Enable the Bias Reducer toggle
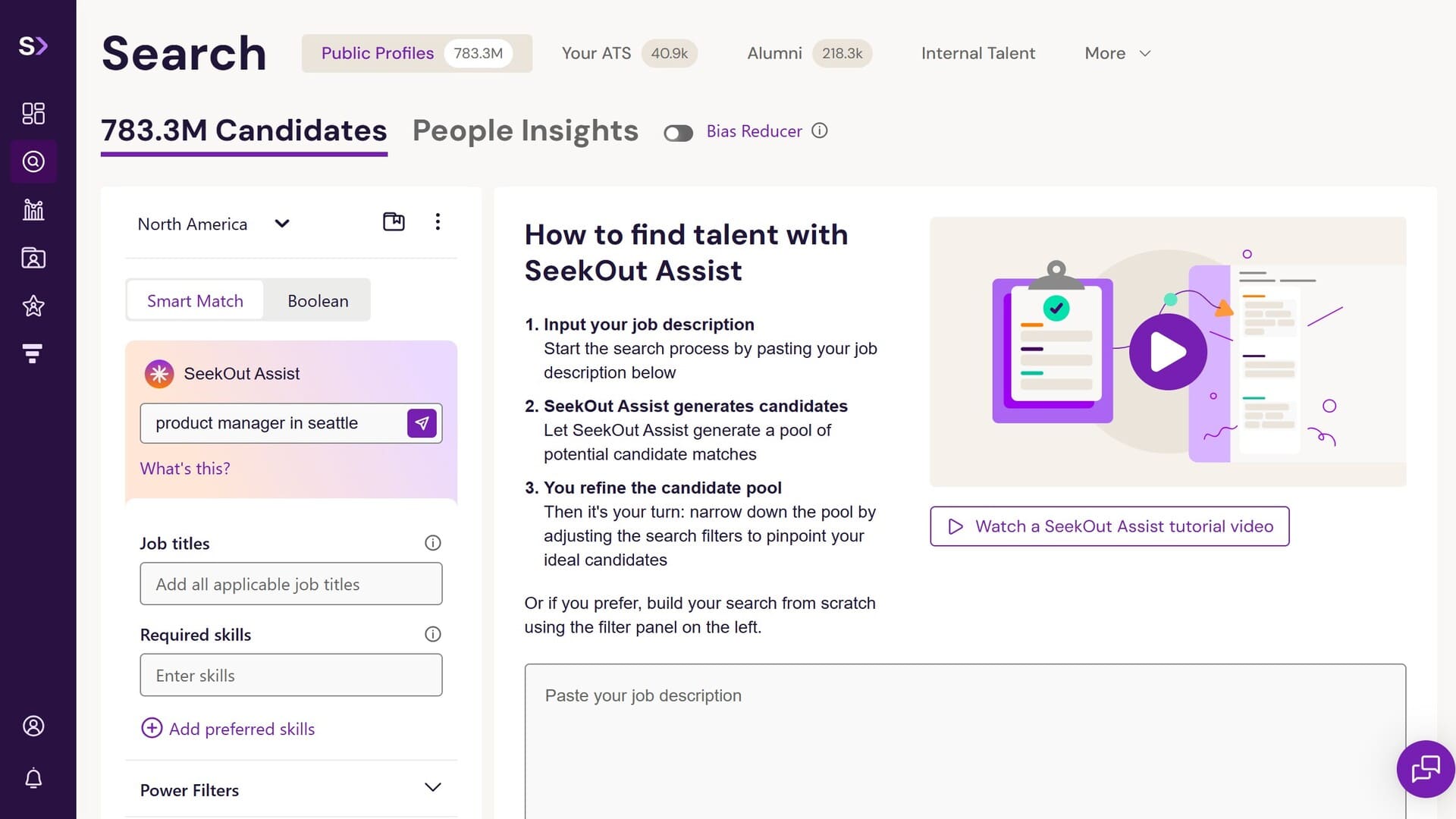This screenshot has width=1456, height=819. pos(679,133)
